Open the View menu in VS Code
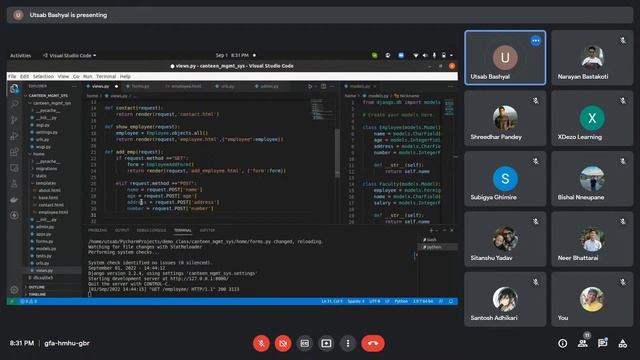 point(63,76)
